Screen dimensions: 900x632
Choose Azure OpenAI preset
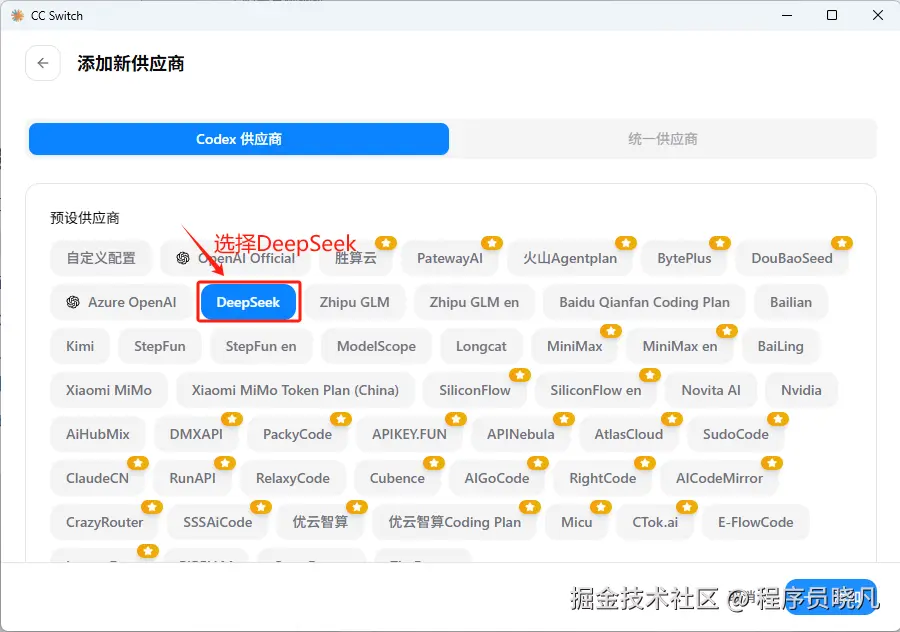[x=122, y=302]
